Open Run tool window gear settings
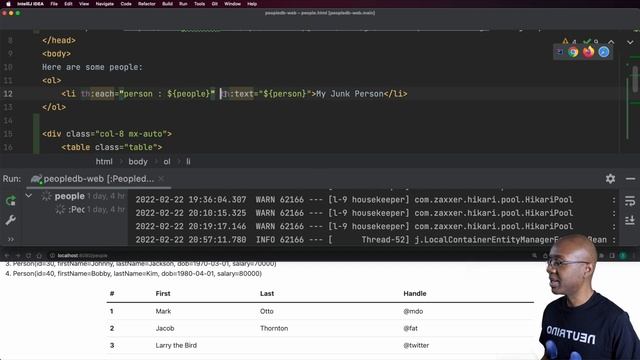This screenshot has height=360, width=640. 610,178
